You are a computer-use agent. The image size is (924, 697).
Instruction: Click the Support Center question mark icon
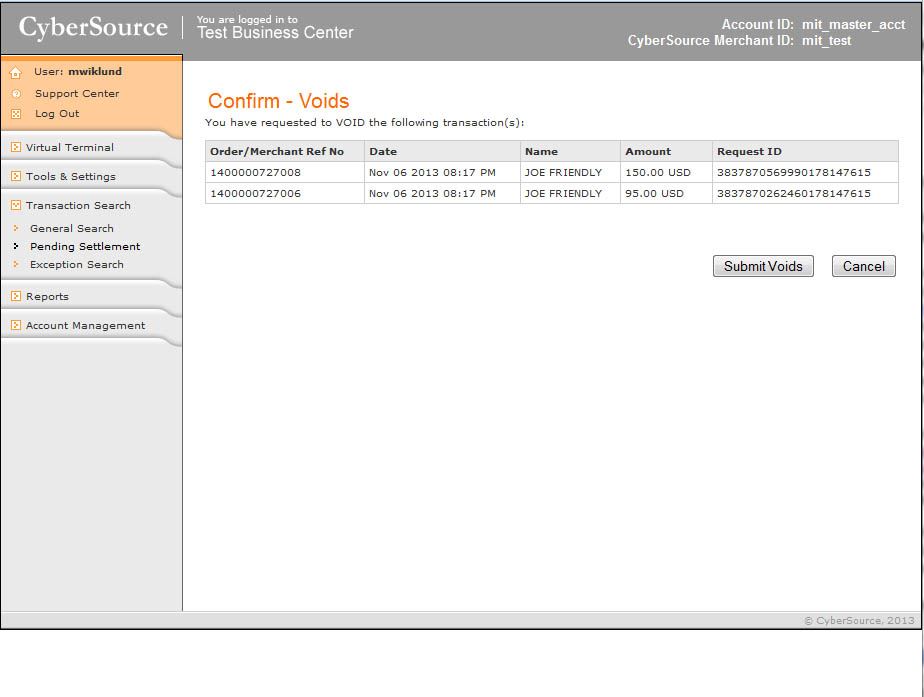click(16, 94)
